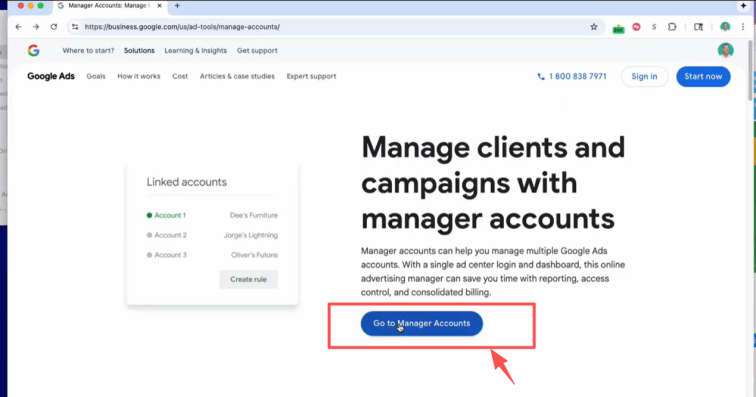Open site information icon in address bar
The width and height of the screenshot is (756, 397).
point(75,27)
